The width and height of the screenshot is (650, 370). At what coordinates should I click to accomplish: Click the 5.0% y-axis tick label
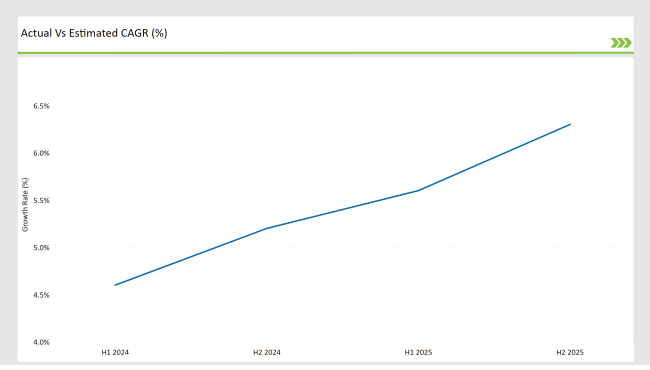(x=41, y=248)
